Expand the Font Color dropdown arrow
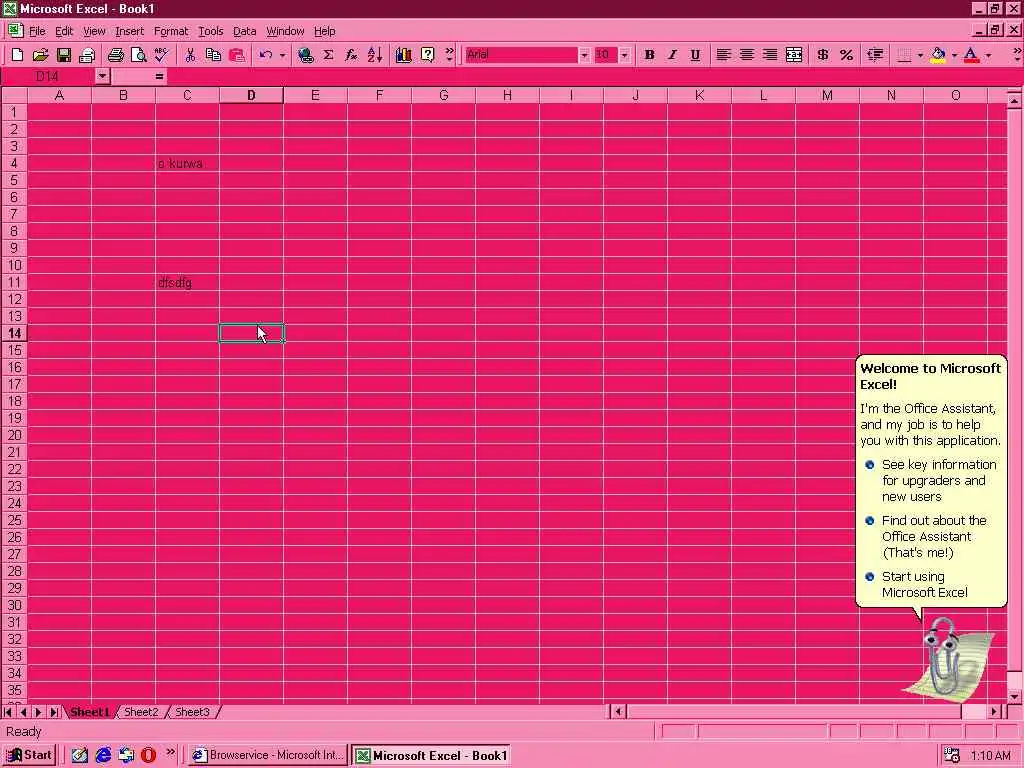 point(988,55)
